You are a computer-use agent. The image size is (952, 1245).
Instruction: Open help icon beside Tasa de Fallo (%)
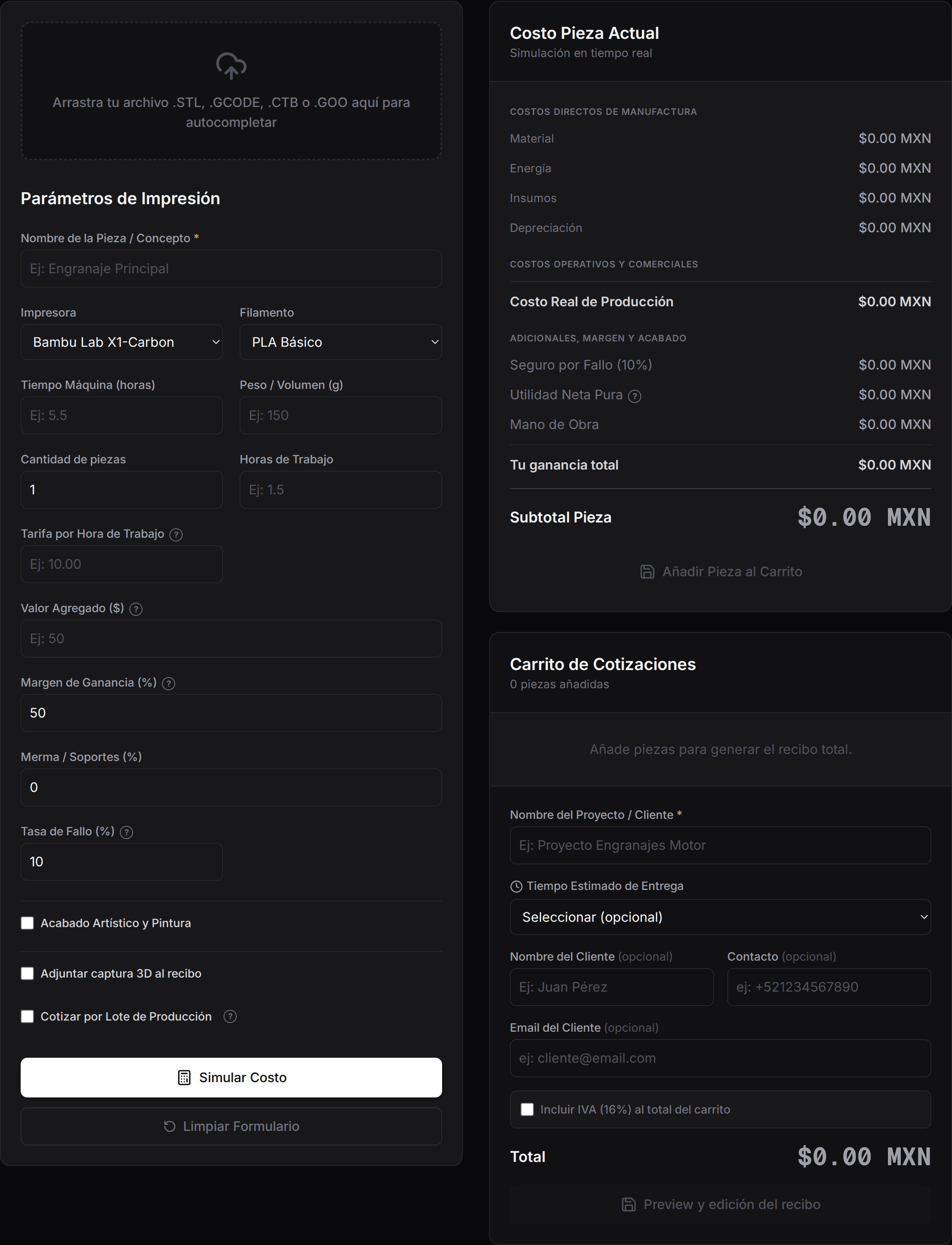coord(127,832)
